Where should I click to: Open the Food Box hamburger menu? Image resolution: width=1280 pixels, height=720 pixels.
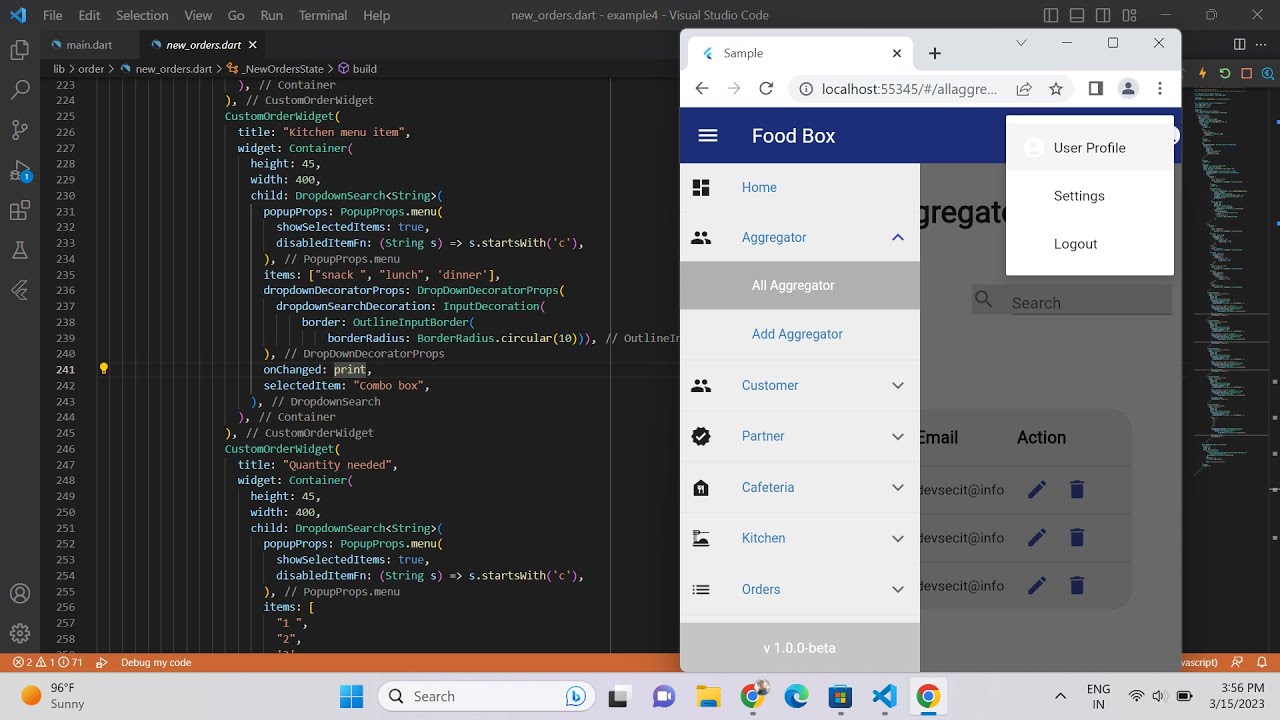coord(708,136)
